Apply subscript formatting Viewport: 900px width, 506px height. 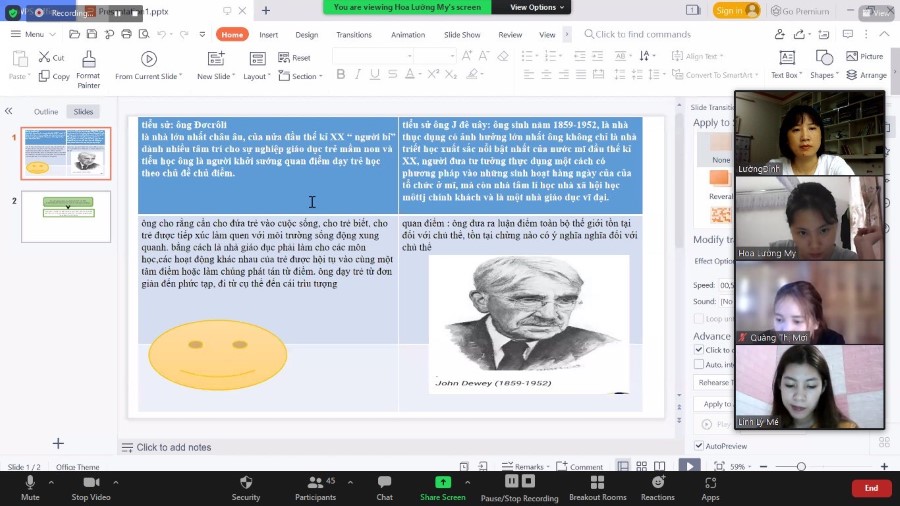click(451, 74)
